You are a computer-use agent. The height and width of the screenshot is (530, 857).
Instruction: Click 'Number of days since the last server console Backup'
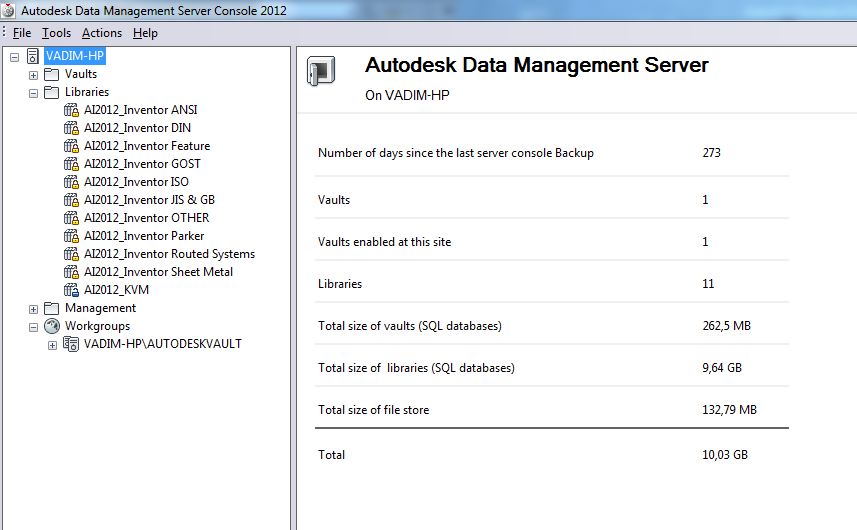(456, 153)
